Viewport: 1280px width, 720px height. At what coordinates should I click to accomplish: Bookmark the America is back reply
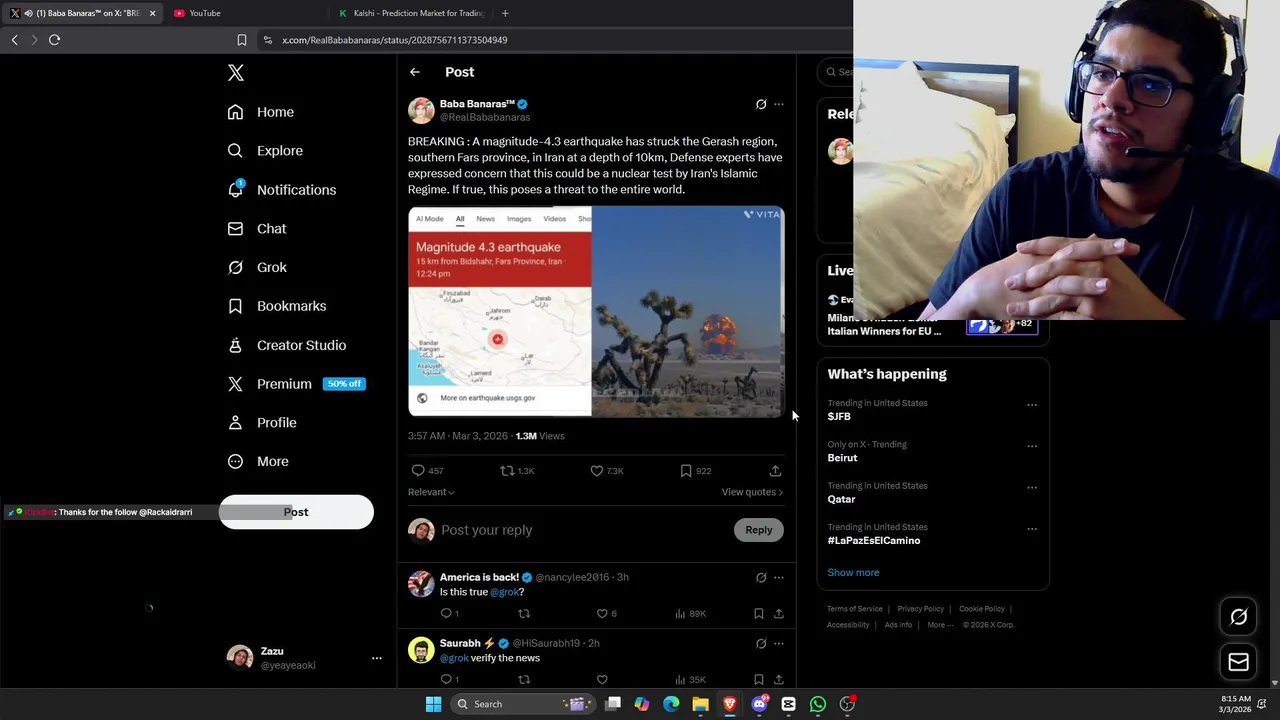pyautogui.click(x=759, y=613)
